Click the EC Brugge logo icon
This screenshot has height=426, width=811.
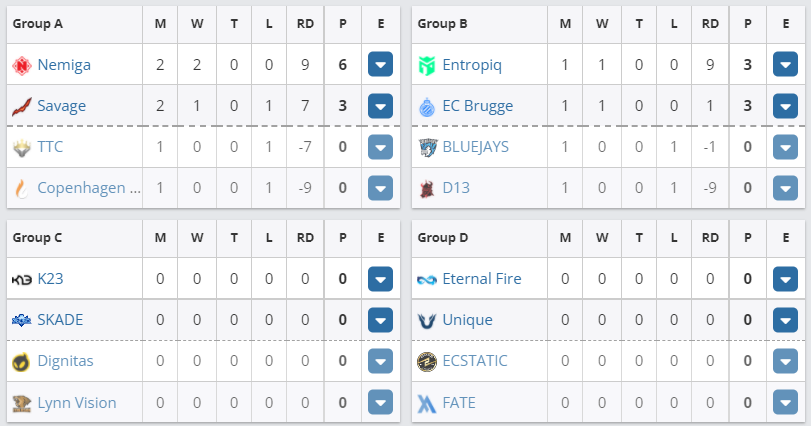point(428,106)
